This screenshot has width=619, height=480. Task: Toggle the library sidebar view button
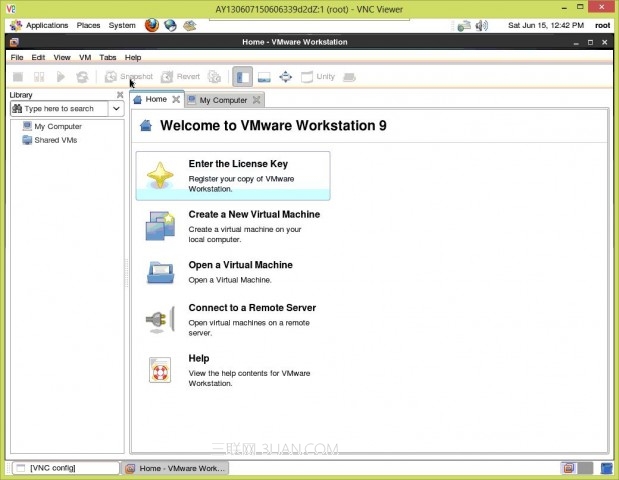(242, 77)
